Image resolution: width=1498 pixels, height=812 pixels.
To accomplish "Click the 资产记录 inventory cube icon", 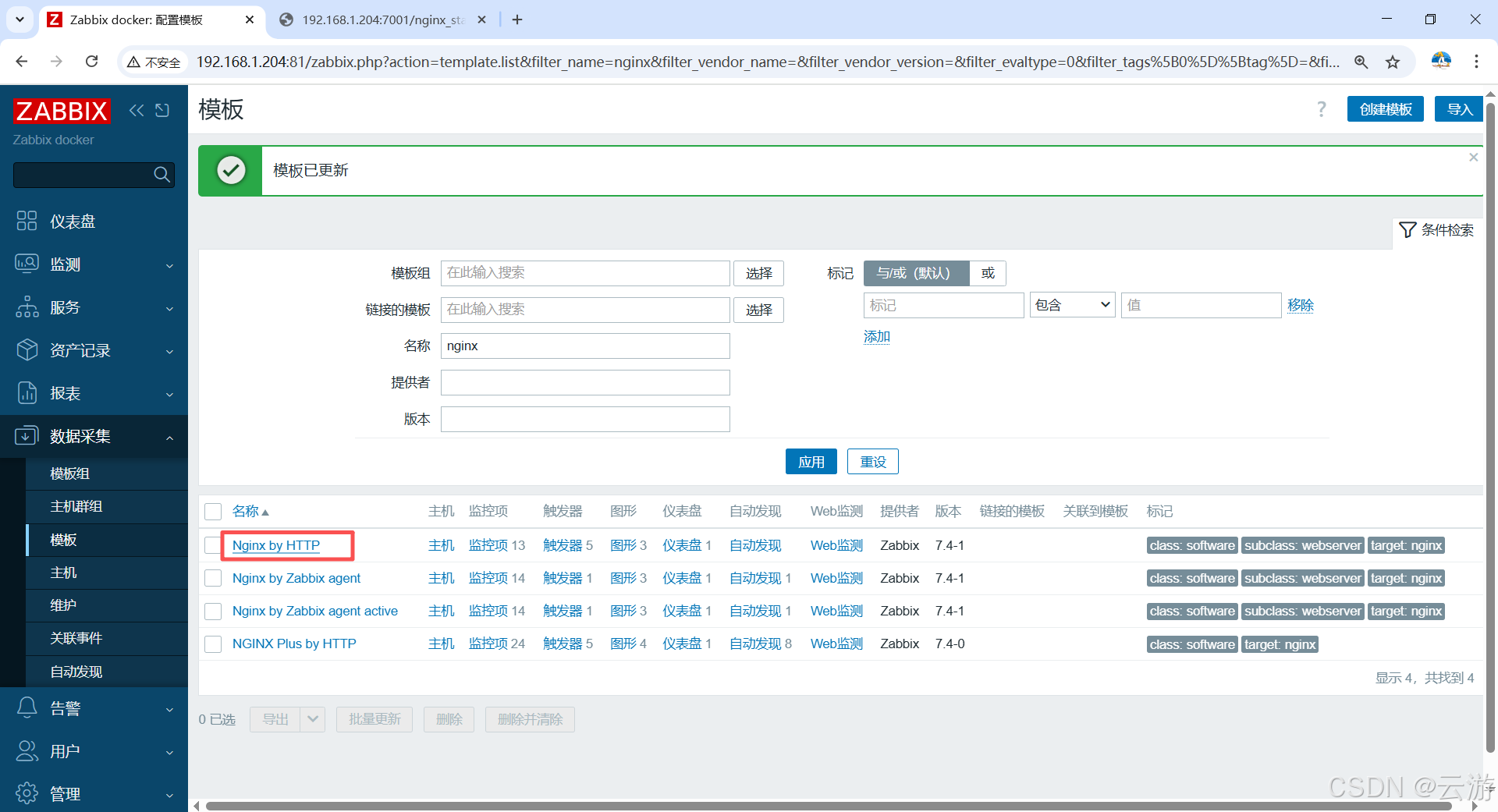I will pos(27,349).
